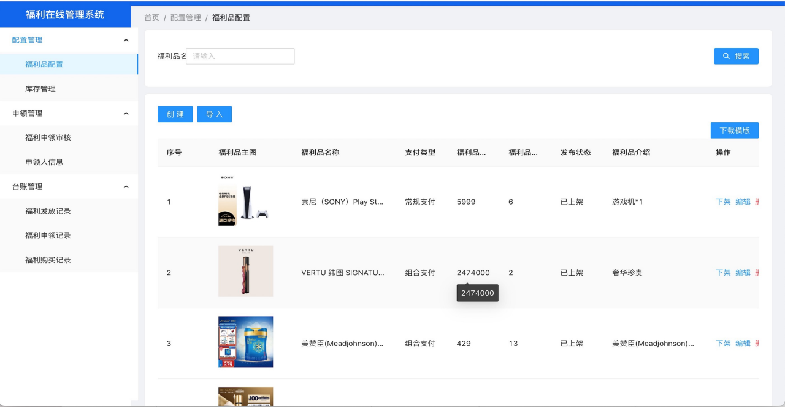Collapse the 配置管理 sidebar section
The image size is (785, 407).
[125, 40]
